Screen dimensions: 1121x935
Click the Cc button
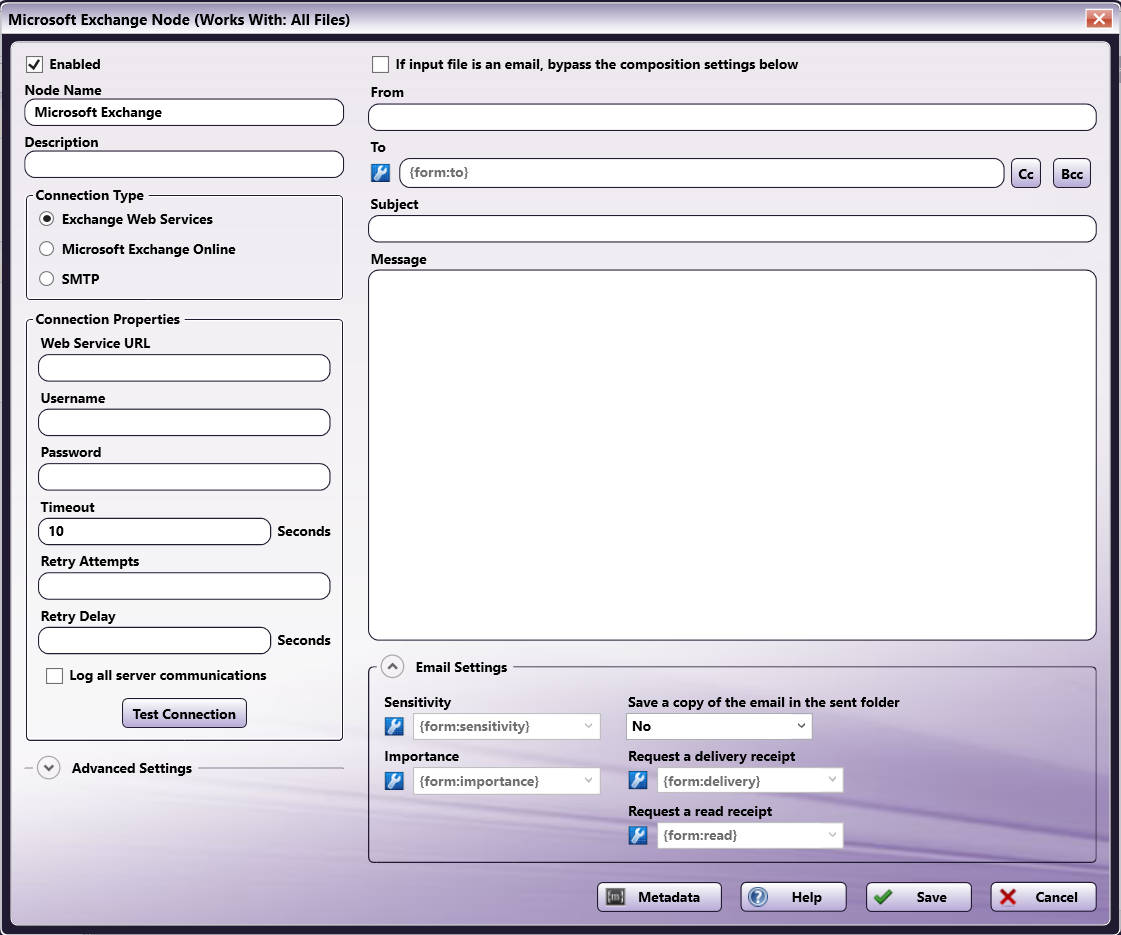pos(1026,174)
